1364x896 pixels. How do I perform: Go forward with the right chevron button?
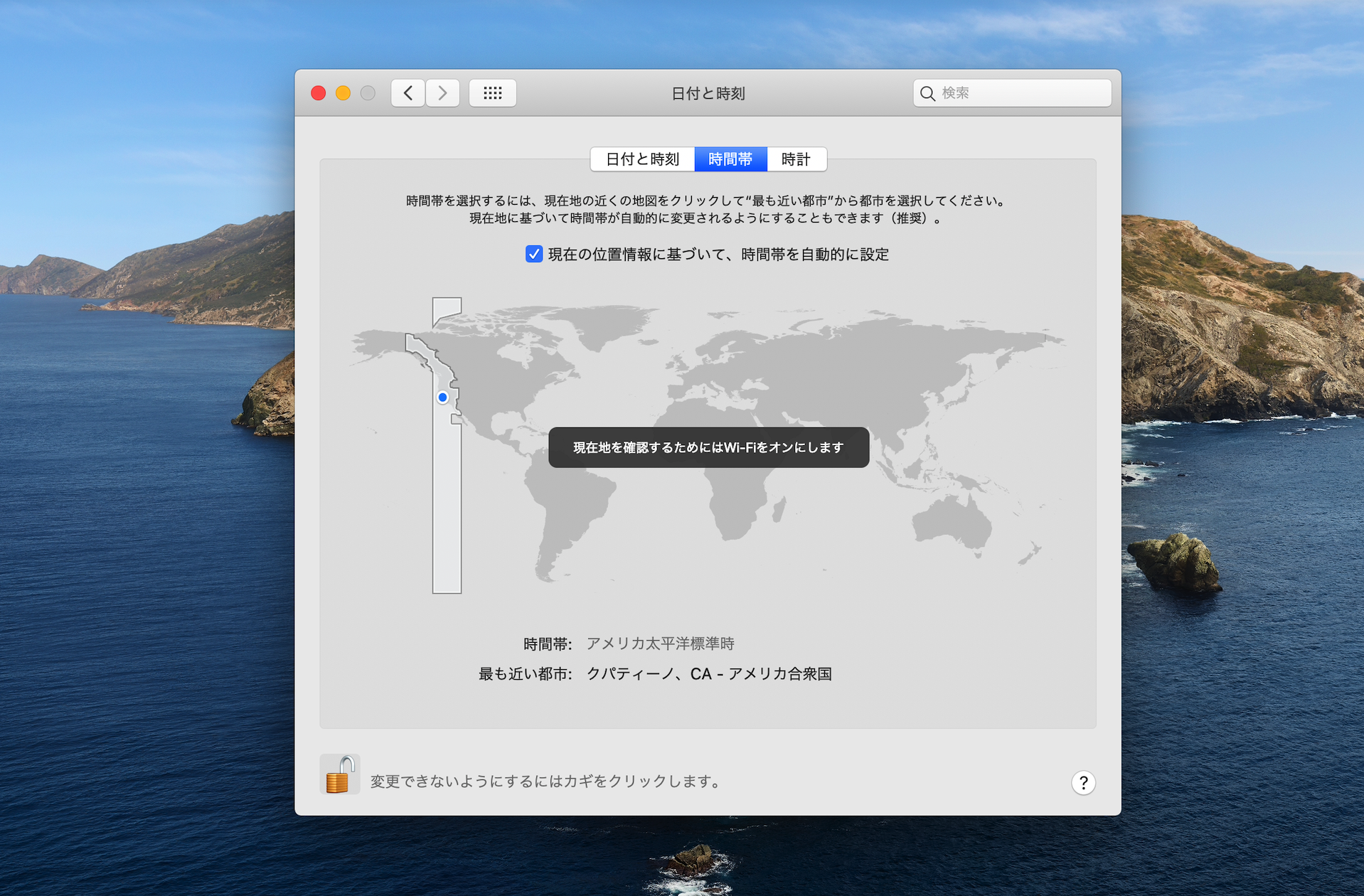point(442,93)
